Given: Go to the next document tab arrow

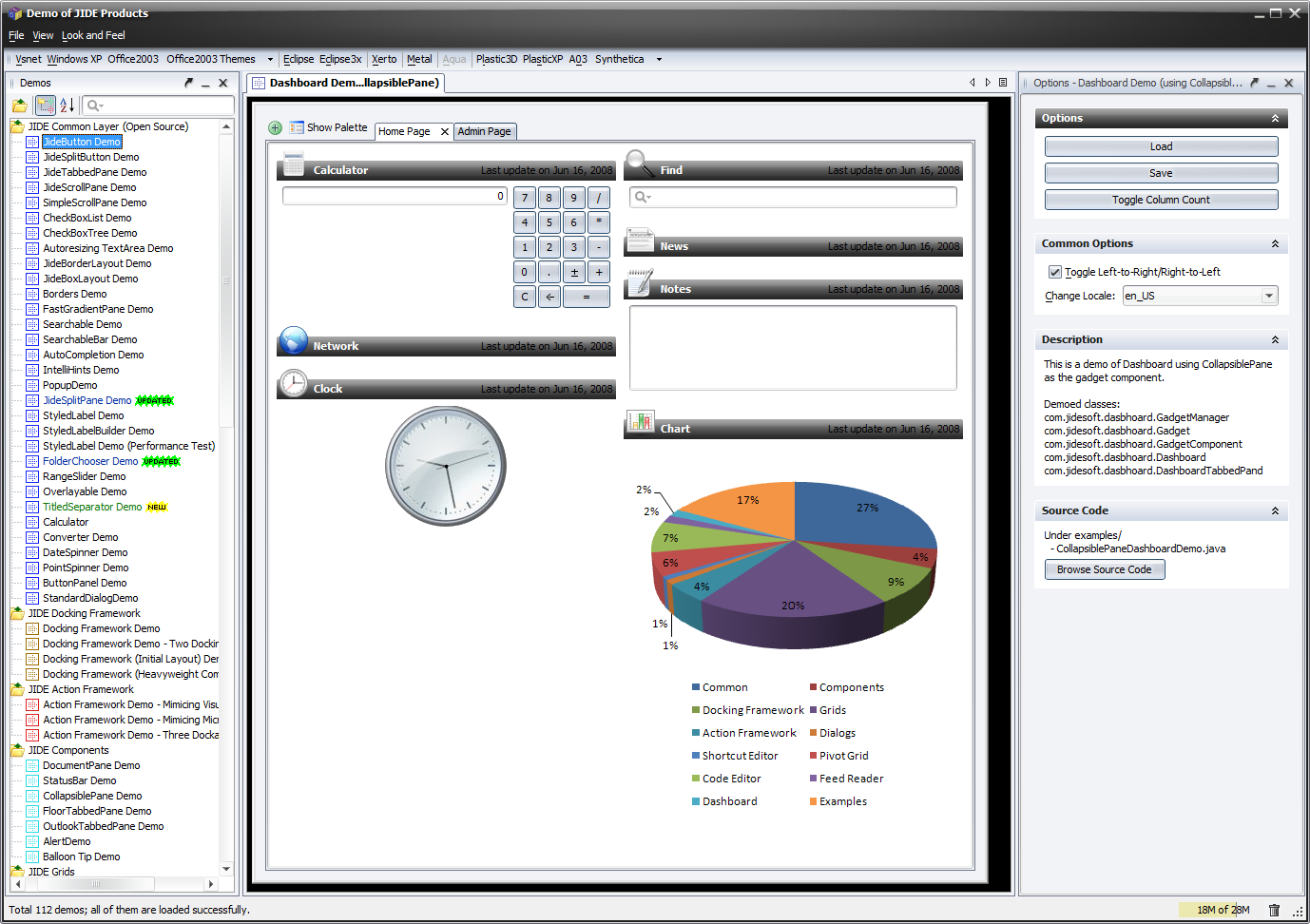Looking at the screenshot, I should (x=988, y=83).
